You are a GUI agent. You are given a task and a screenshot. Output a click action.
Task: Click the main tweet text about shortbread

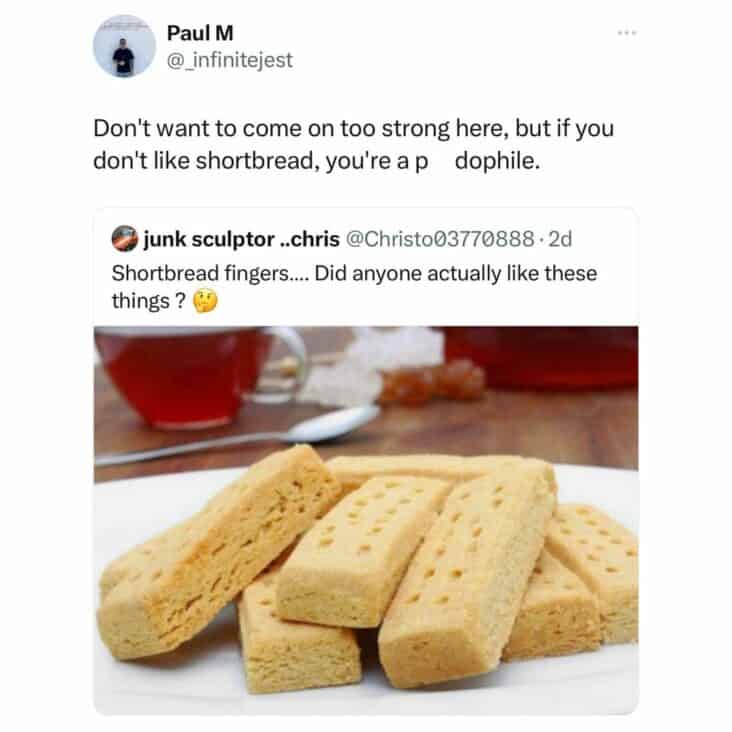(353, 144)
